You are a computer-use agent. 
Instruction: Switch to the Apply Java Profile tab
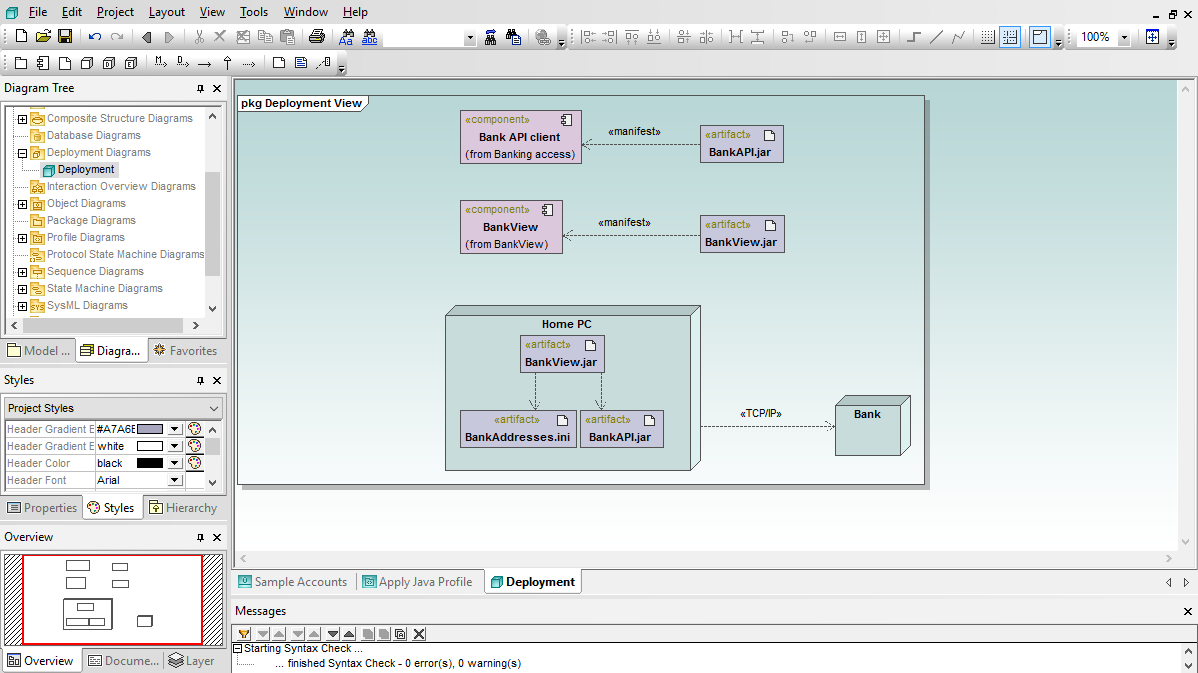pos(417,582)
